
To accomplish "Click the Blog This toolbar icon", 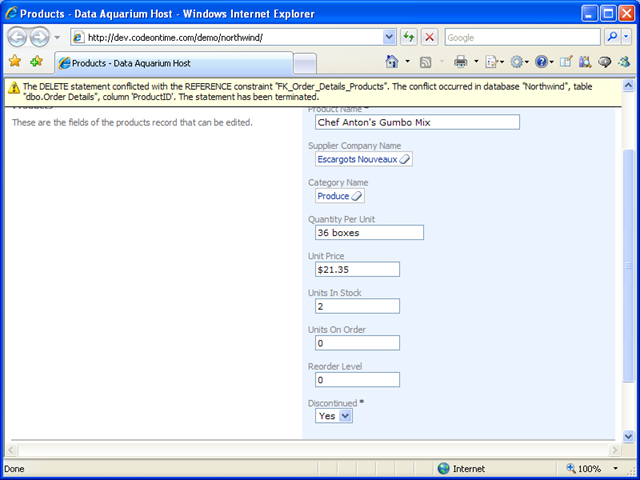I will (x=566, y=62).
